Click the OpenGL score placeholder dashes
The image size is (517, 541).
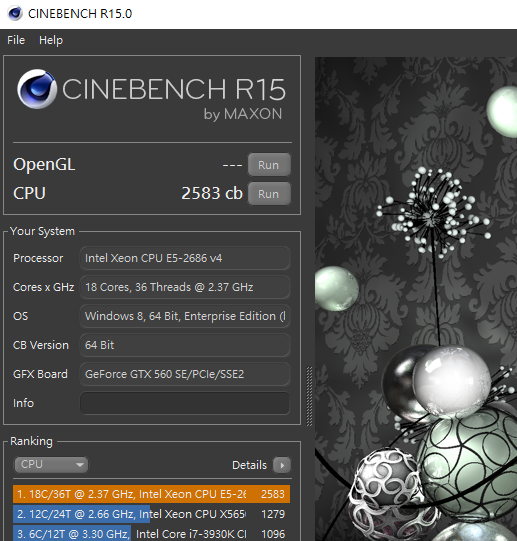tap(232, 165)
